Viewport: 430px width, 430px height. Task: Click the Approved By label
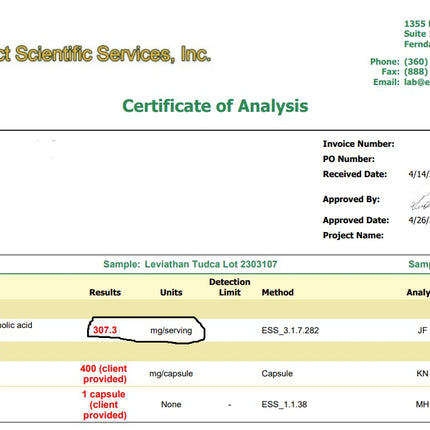[351, 199]
